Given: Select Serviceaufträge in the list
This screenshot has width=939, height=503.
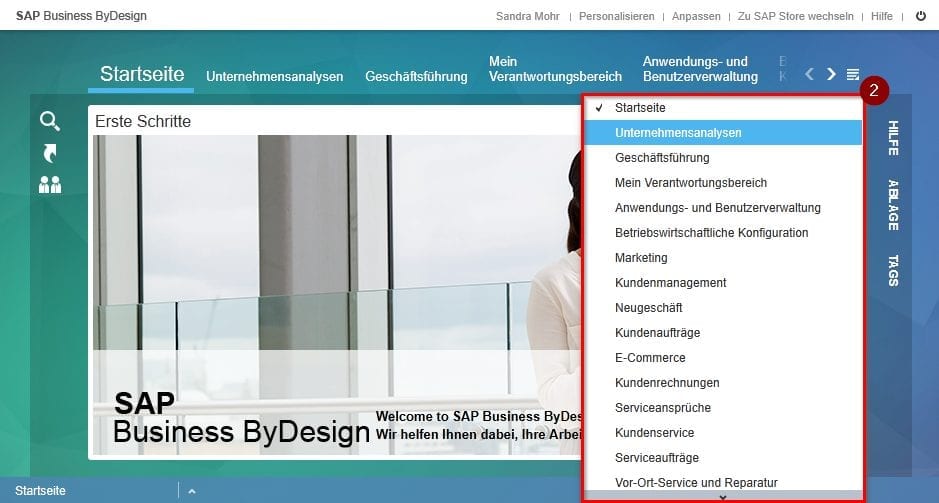Looking at the screenshot, I should 723,457.
